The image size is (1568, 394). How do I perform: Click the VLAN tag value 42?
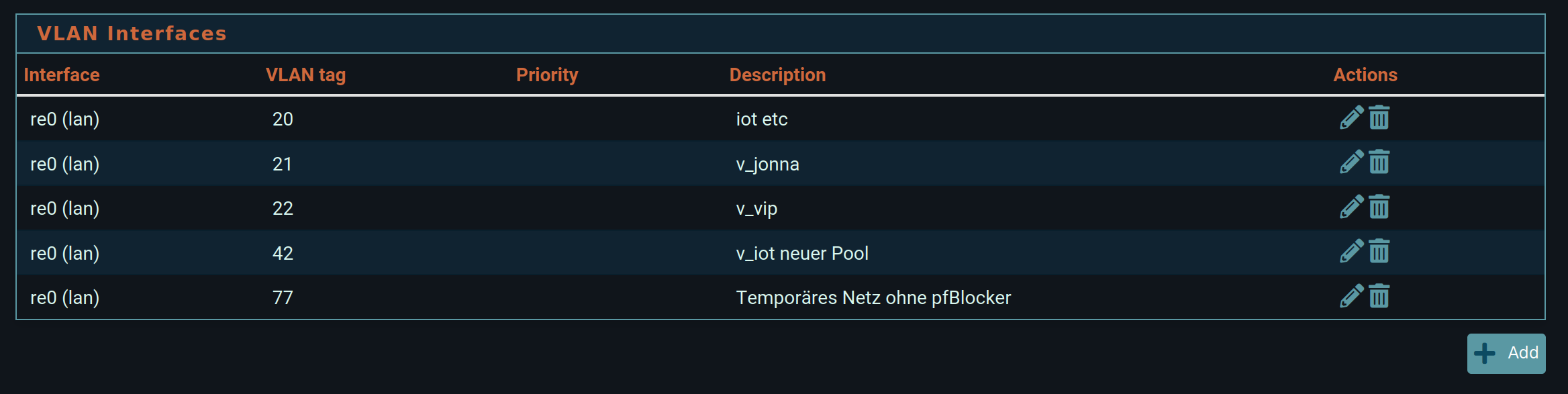283,254
